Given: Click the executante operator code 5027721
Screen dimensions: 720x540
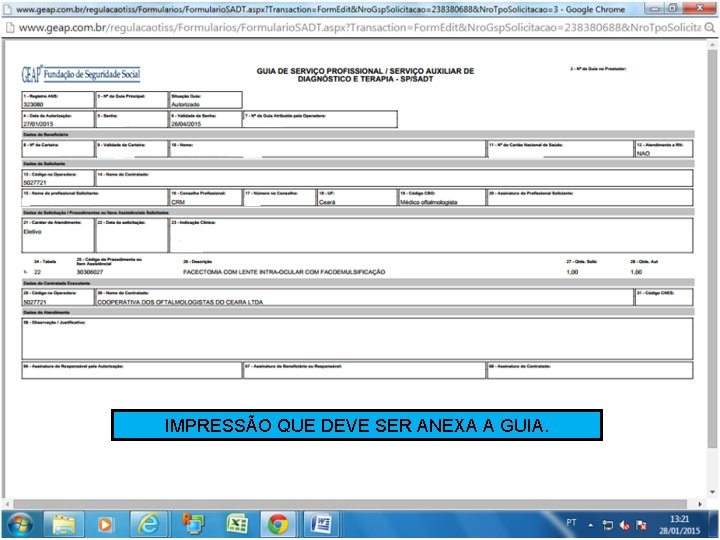Looking at the screenshot, I should pos(35,302).
